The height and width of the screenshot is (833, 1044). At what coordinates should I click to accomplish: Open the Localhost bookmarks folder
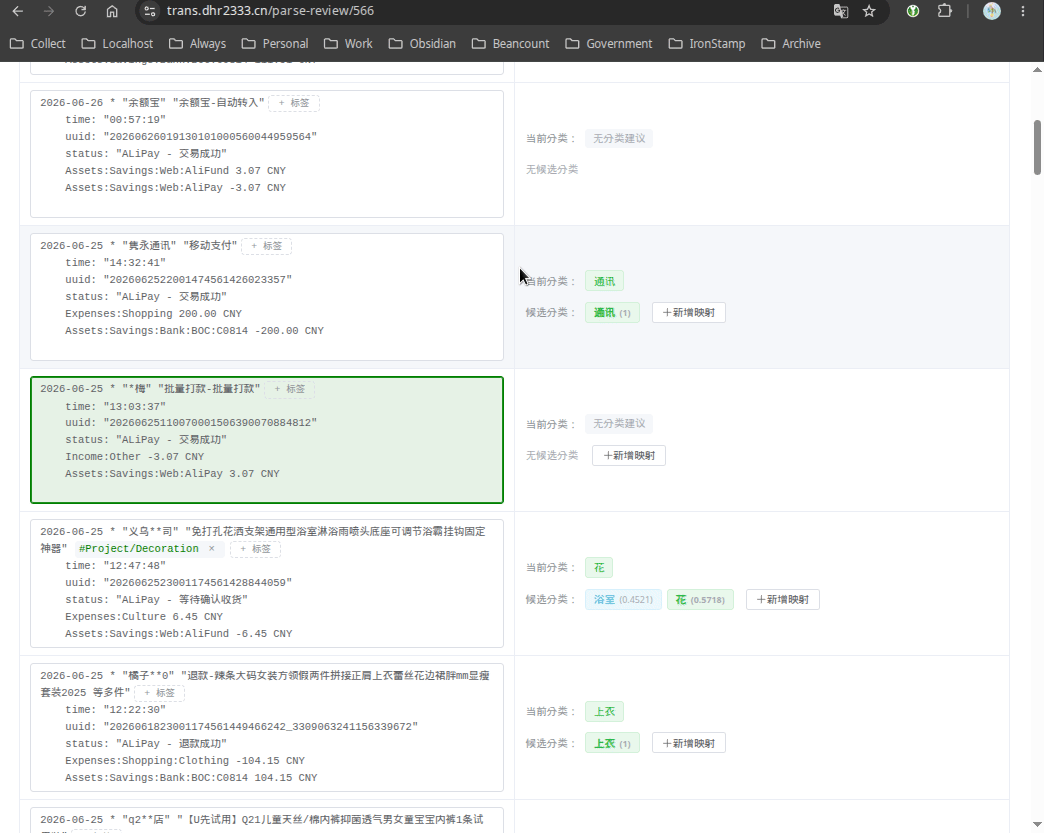pos(117,43)
